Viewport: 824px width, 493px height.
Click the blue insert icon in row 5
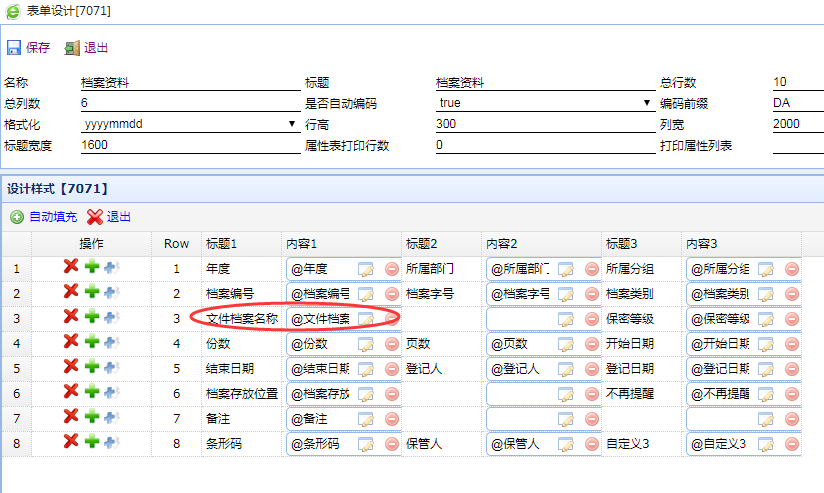point(110,366)
